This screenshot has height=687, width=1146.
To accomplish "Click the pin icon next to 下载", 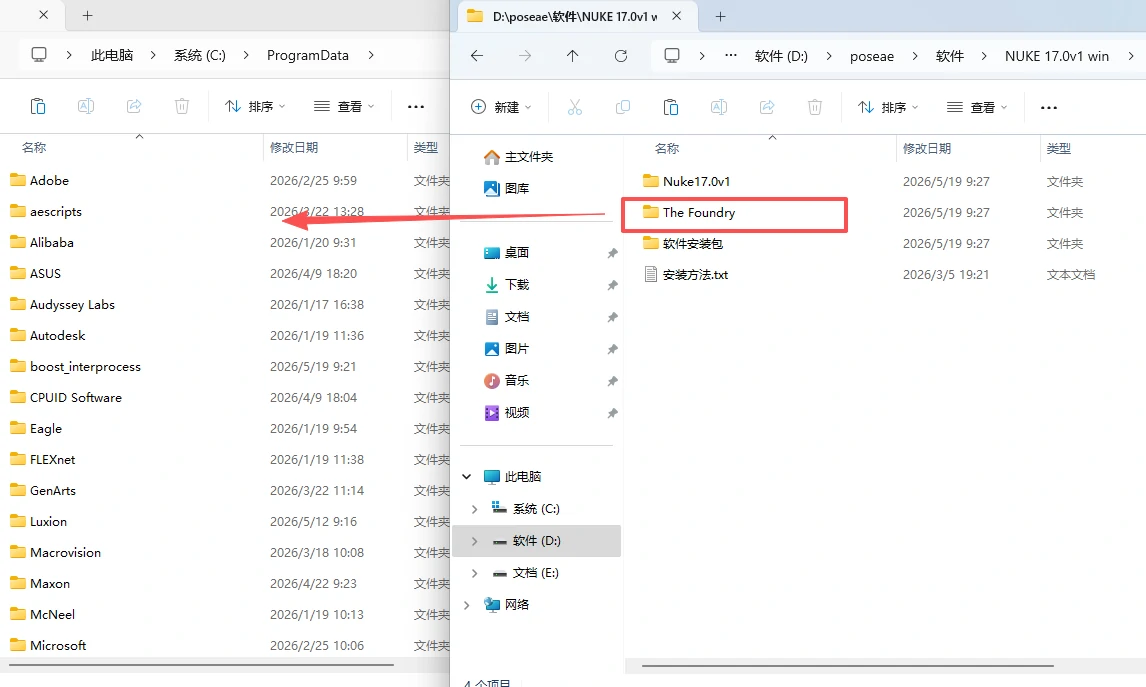I will tap(612, 285).
